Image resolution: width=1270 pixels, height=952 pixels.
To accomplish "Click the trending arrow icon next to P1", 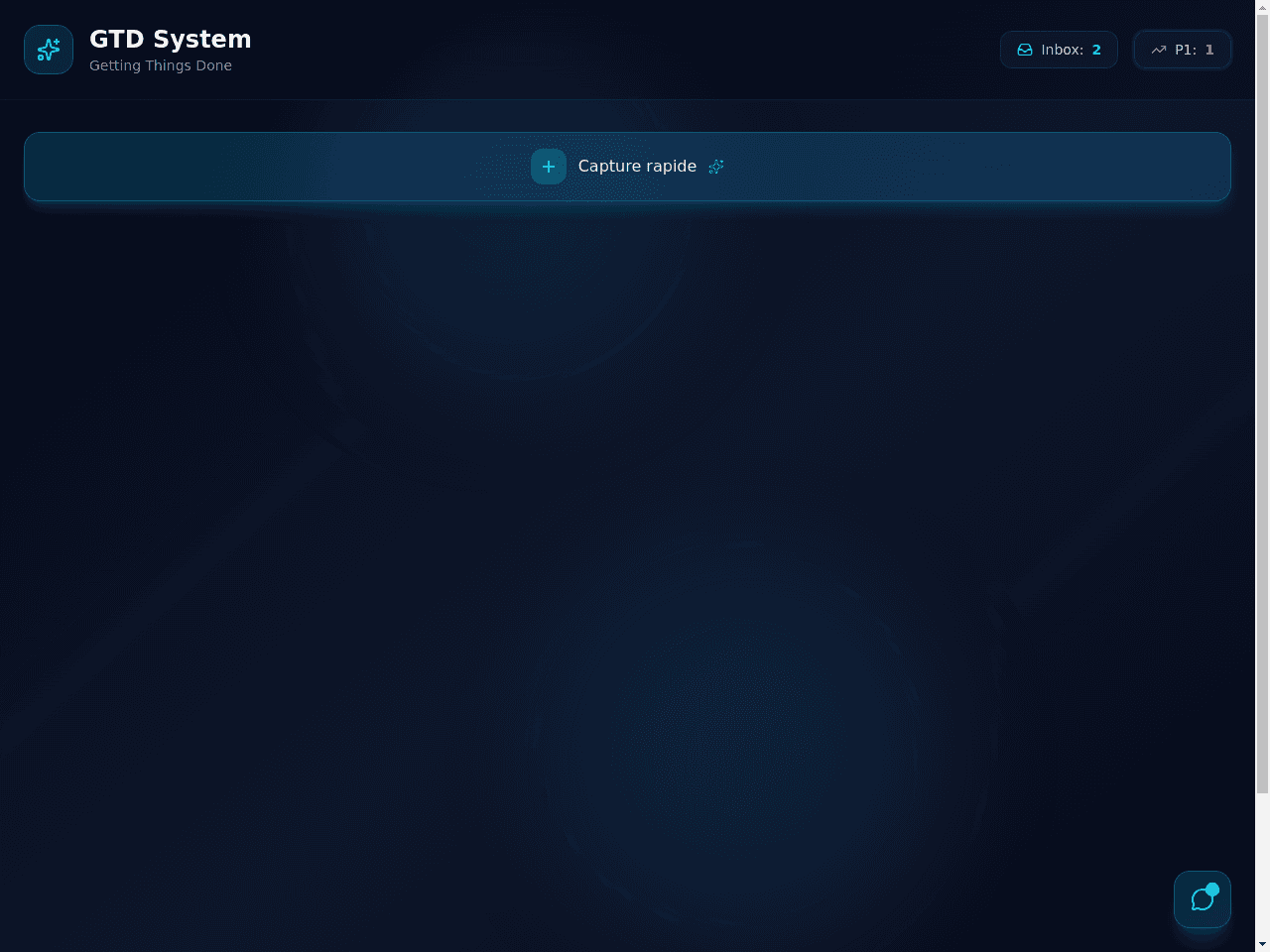I will (1158, 50).
